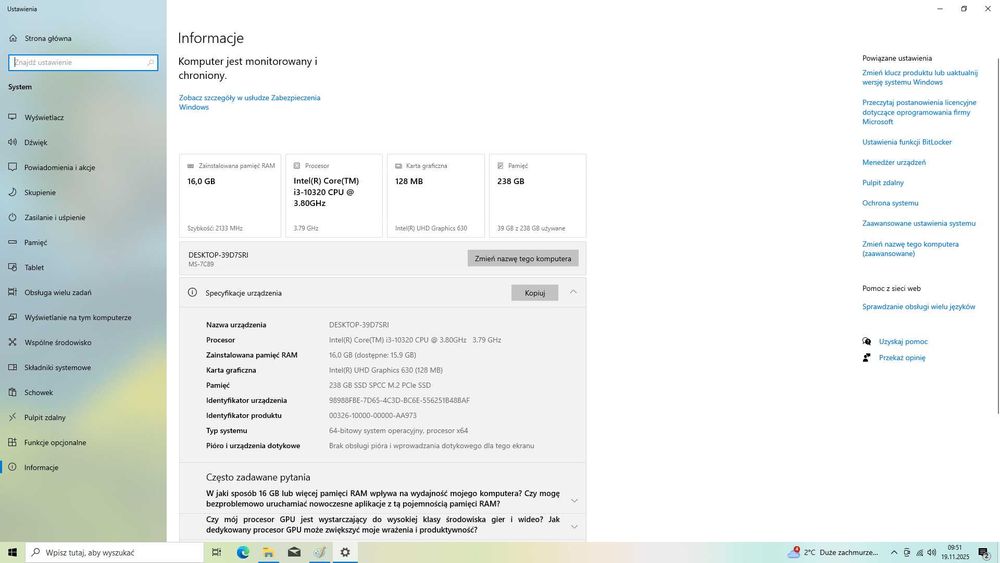The image size is (1000, 563).
Task: Click the Kopiuj button
Action: coord(534,293)
